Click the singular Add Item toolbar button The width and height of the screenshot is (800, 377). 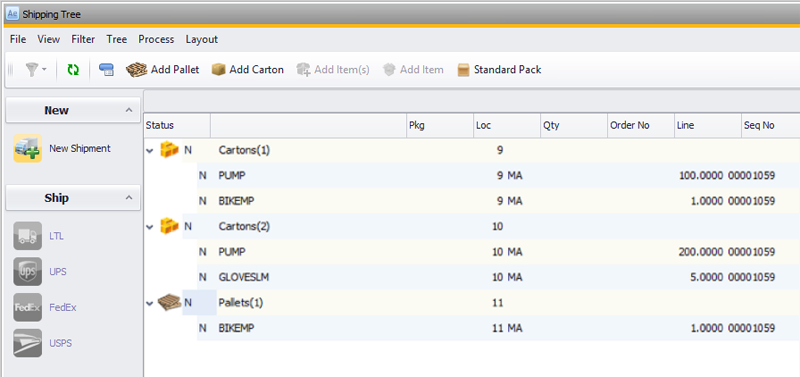coord(413,70)
